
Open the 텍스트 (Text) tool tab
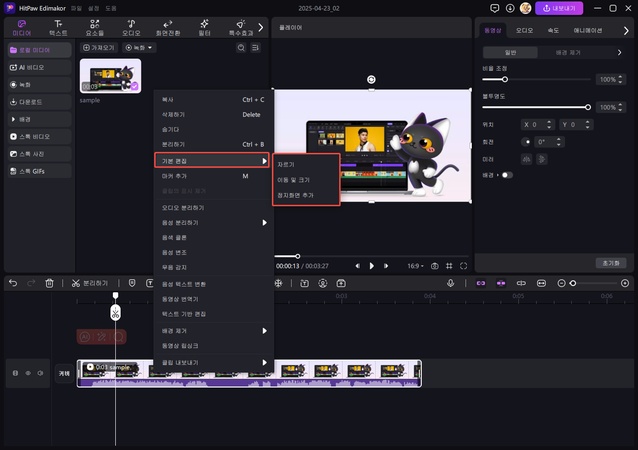click(58, 28)
